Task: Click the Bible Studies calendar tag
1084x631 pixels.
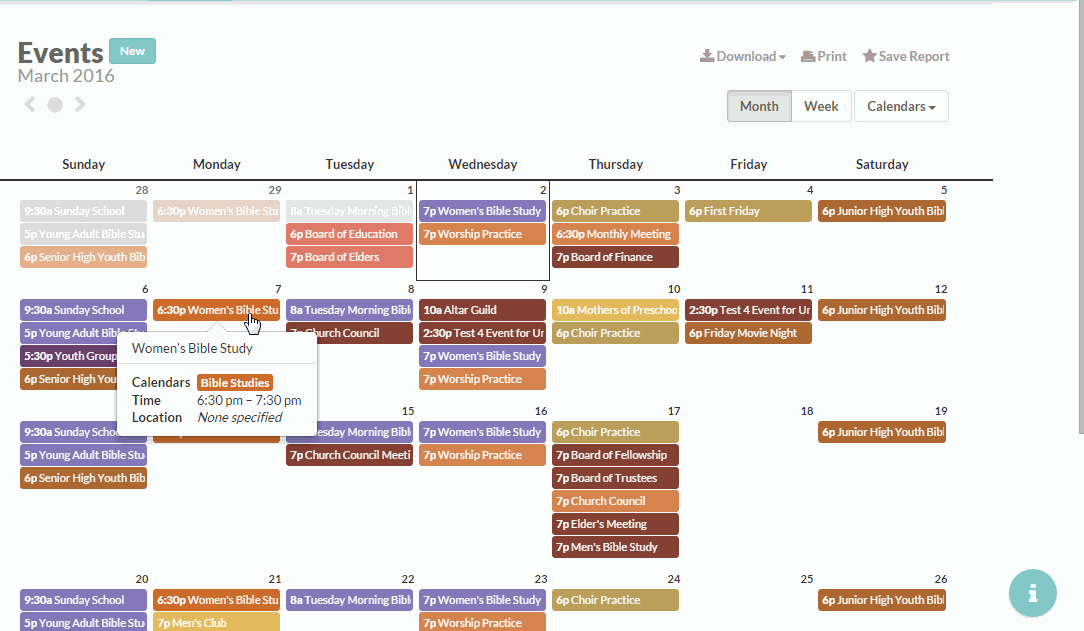Action: (235, 383)
